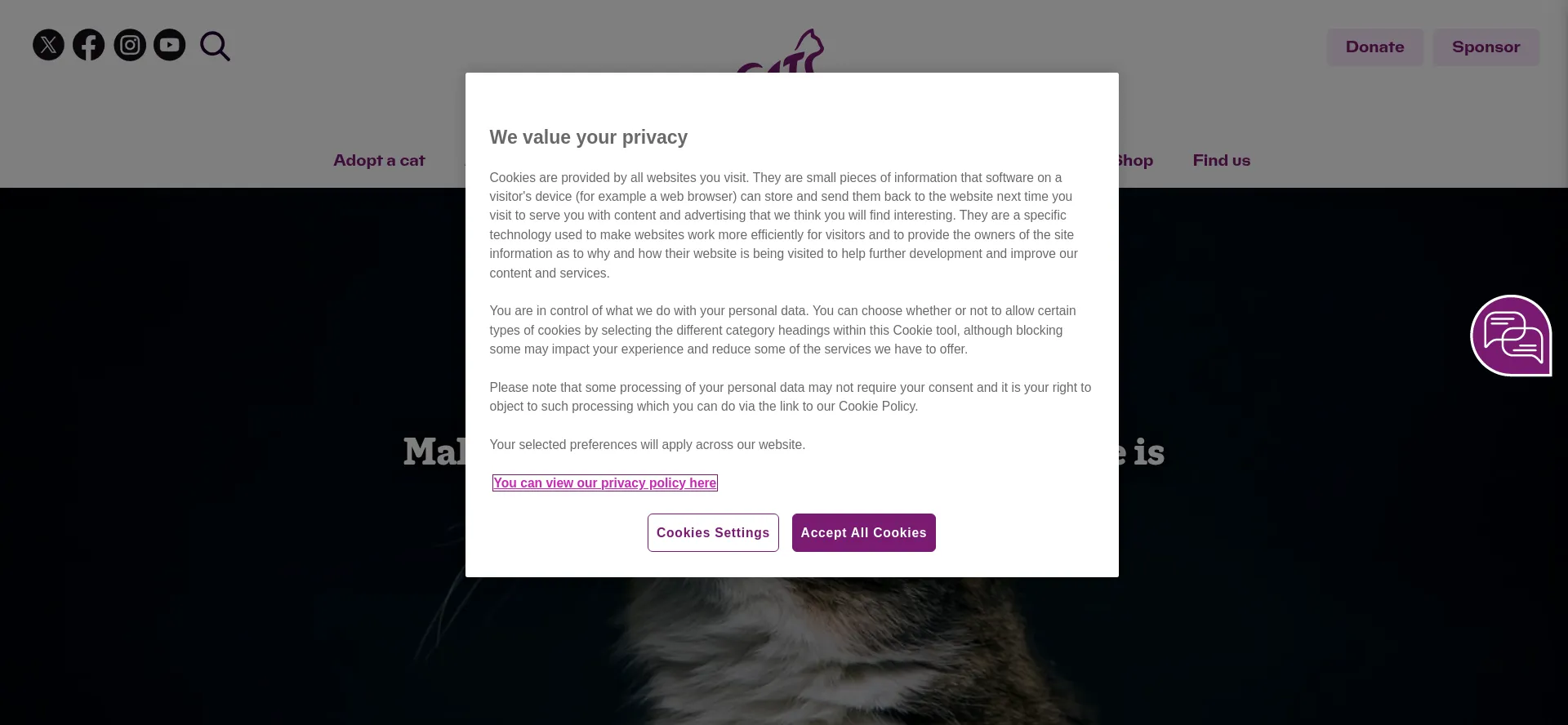Open the Adopt a cat menu
Screen dimensions: 1568x725
pyautogui.click(x=379, y=161)
